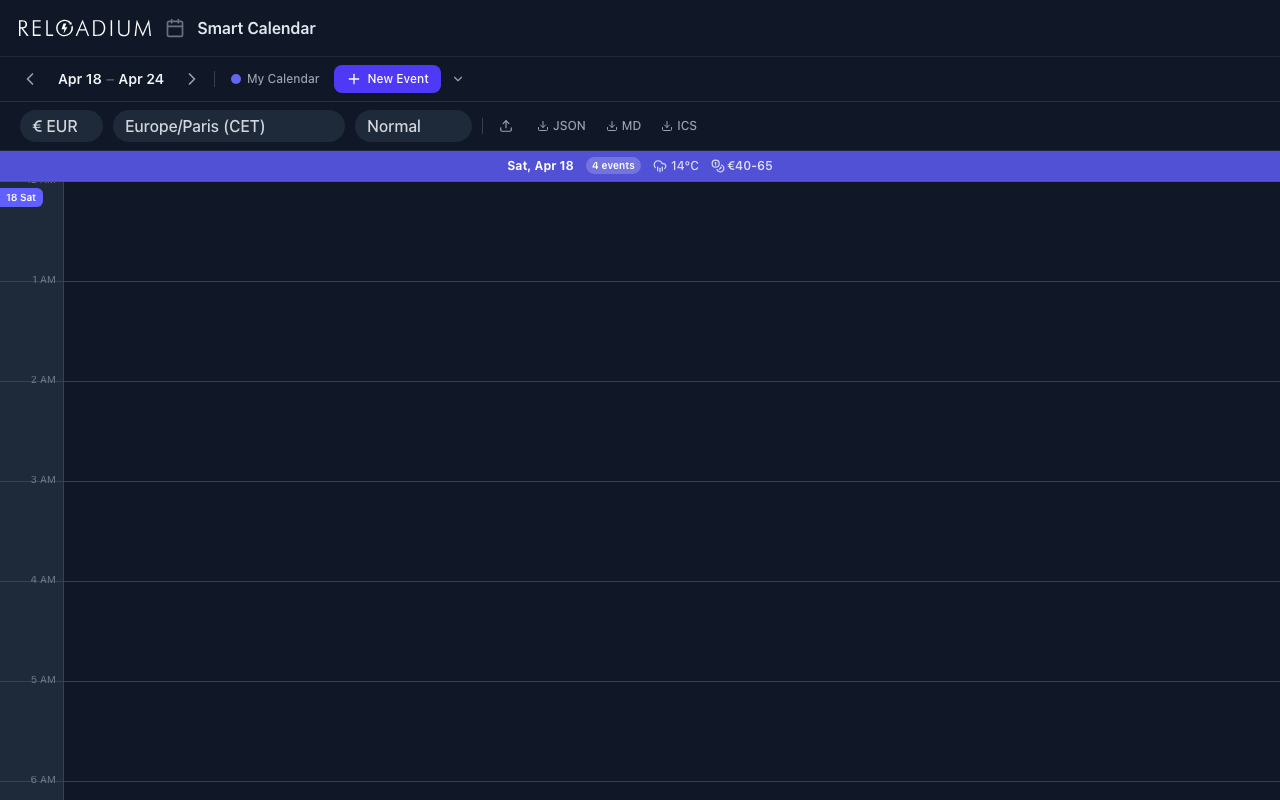
Task: Click the calendar icon beside Smart Calendar
Action: click(x=174, y=28)
